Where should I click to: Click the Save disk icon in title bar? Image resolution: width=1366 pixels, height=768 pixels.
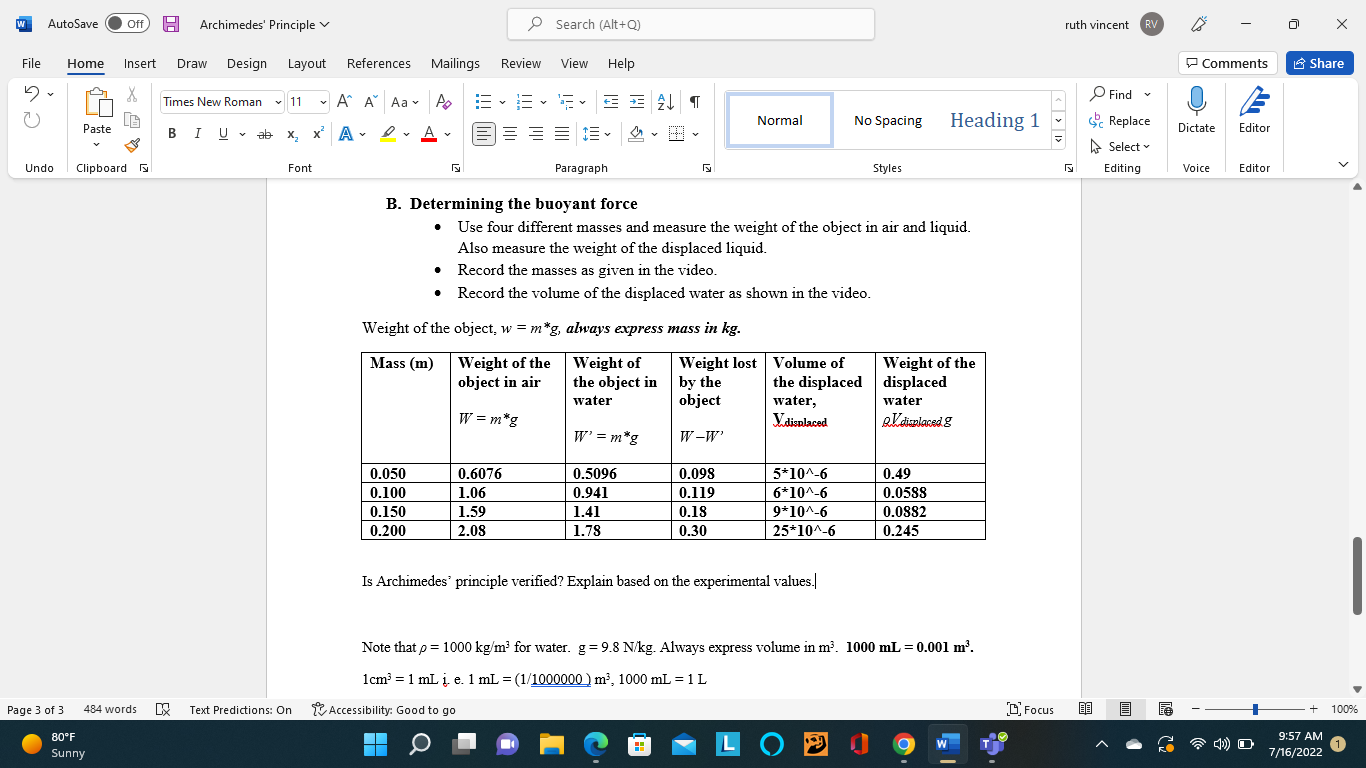(171, 24)
